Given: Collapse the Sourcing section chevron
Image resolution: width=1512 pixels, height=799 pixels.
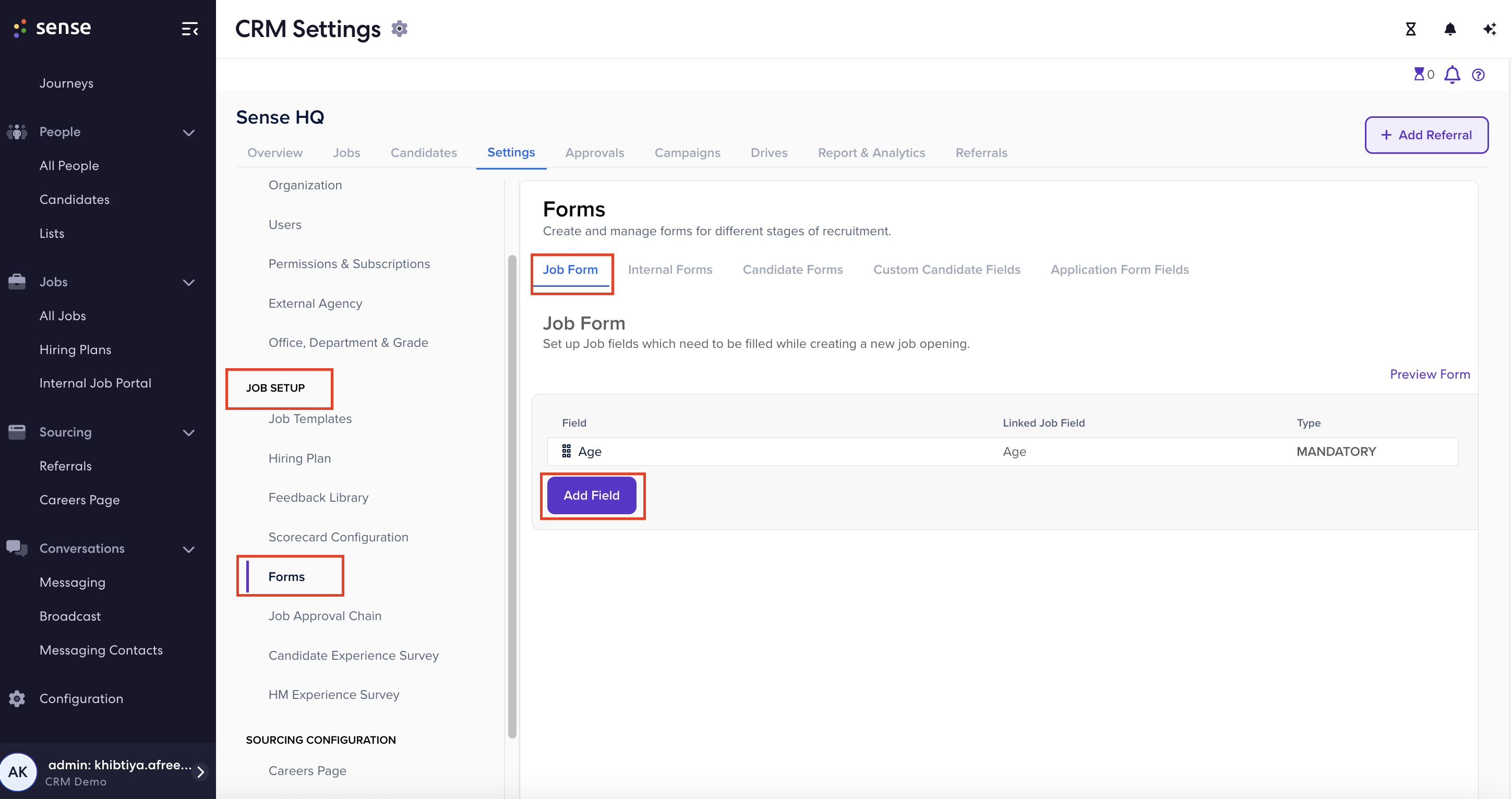Looking at the screenshot, I should [x=188, y=432].
